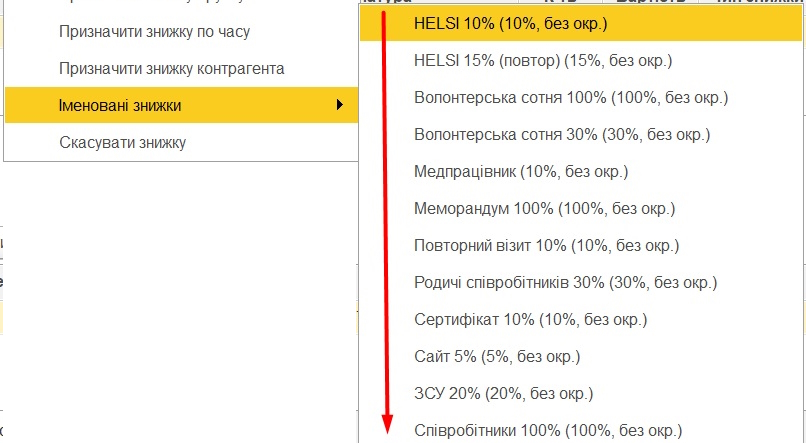Open Призначити знижку контрагента option

173,69
